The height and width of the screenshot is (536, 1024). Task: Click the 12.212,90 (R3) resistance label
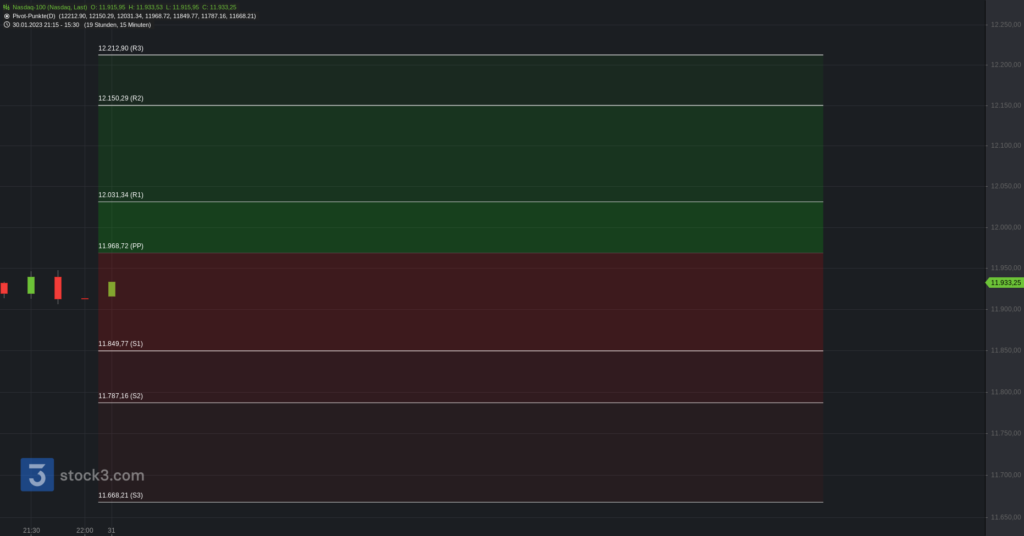120,48
